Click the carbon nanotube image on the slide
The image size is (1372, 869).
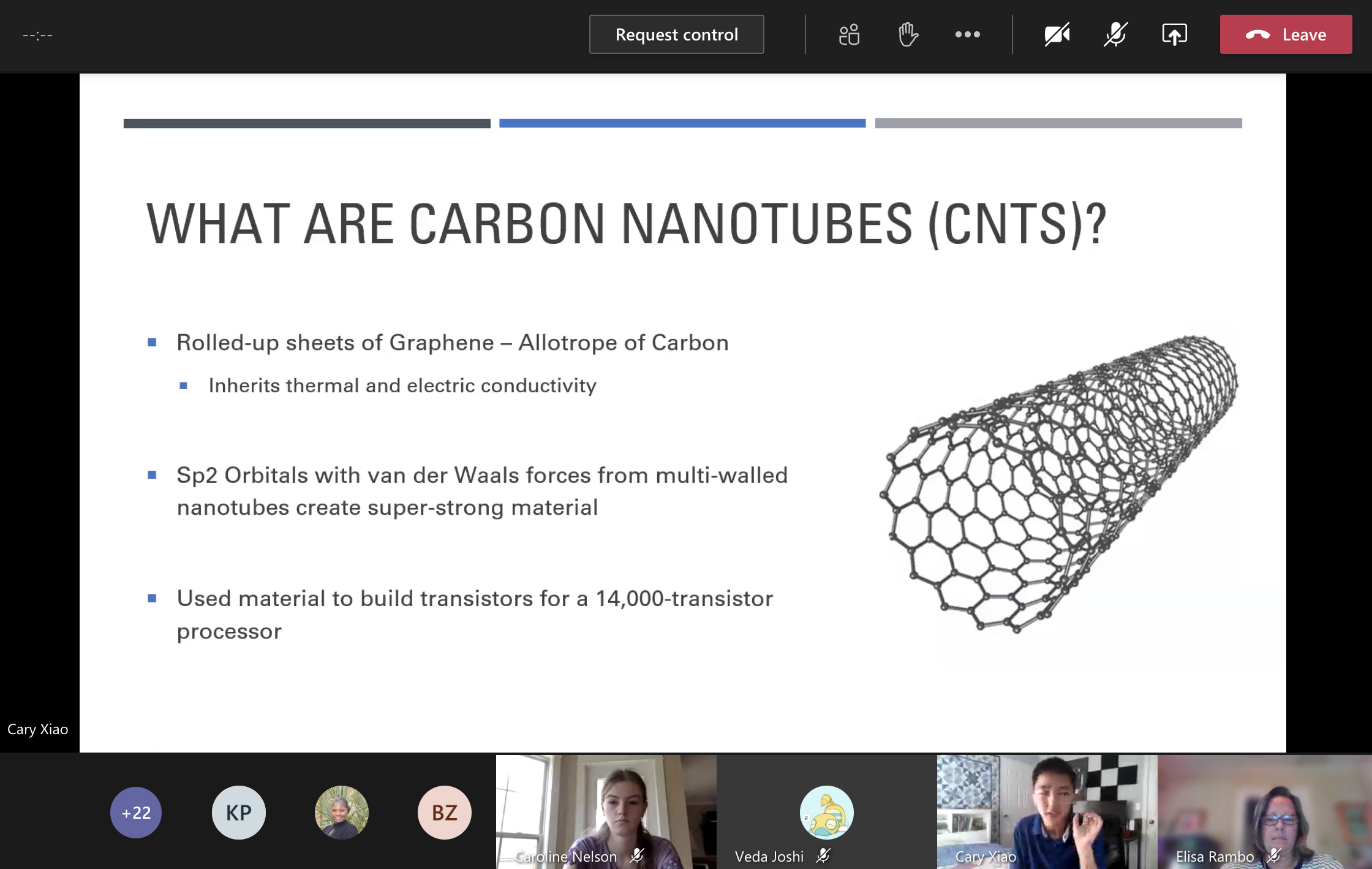[1058, 484]
